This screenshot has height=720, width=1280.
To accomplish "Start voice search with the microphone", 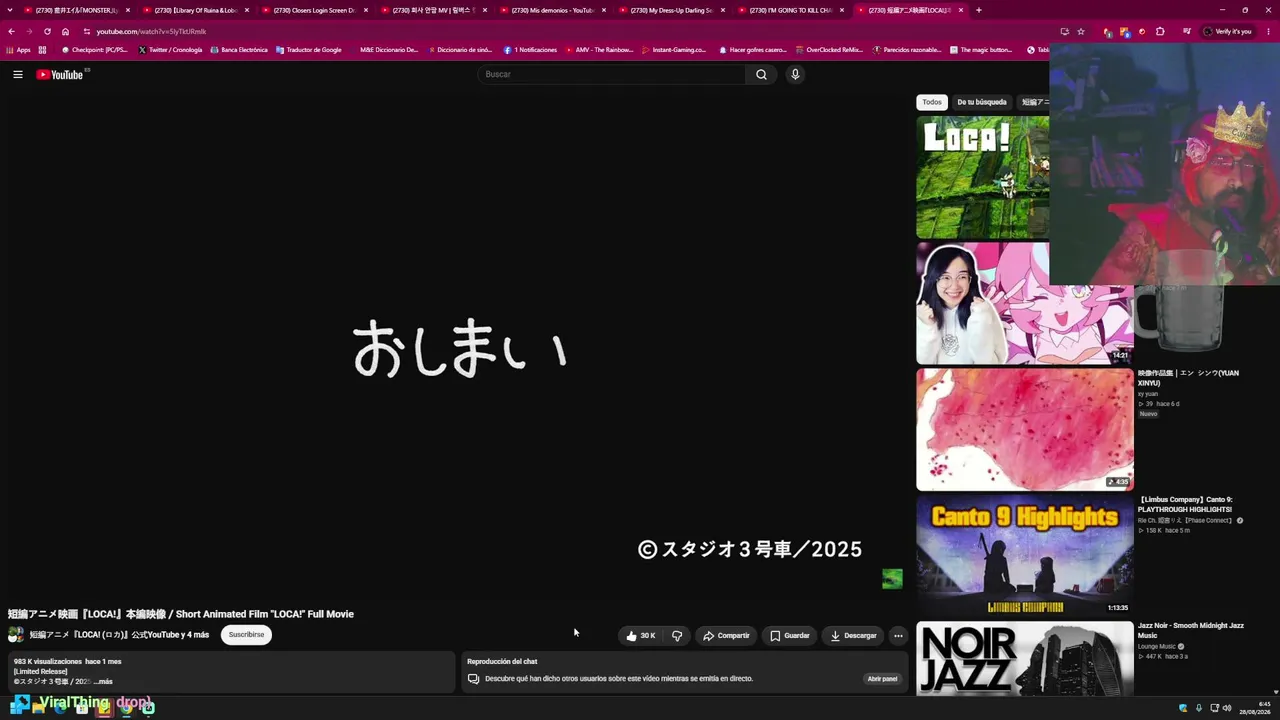I will (x=795, y=74).
